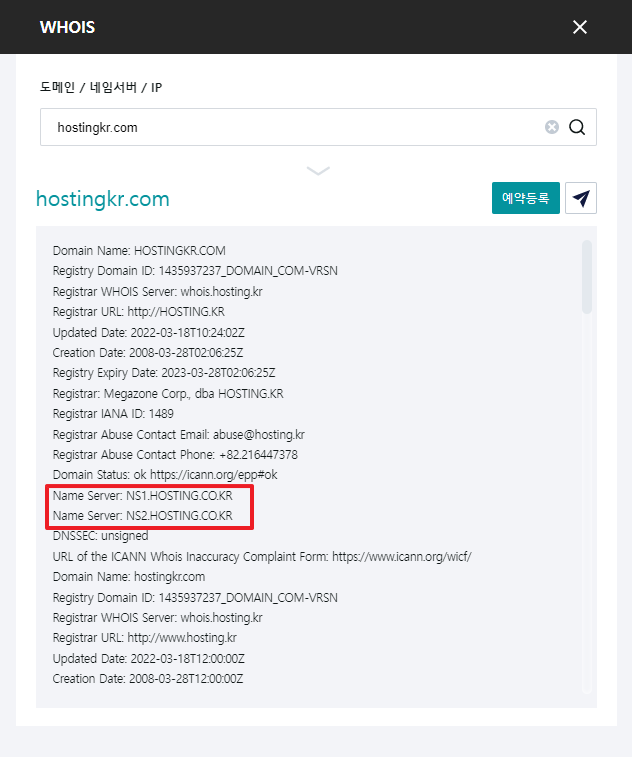Close the WHOIS dialog with the X

[580, 27]
